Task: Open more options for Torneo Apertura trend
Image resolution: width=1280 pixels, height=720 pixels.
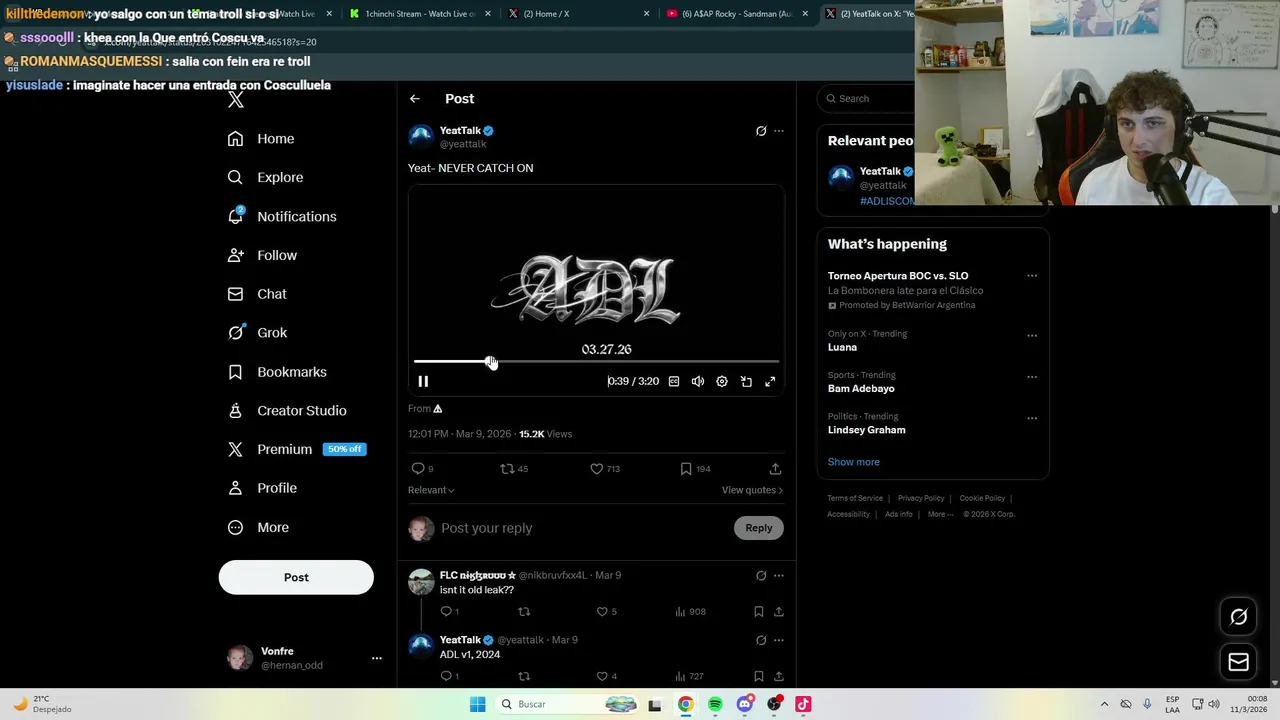Action: click(x=1032, y=276)
